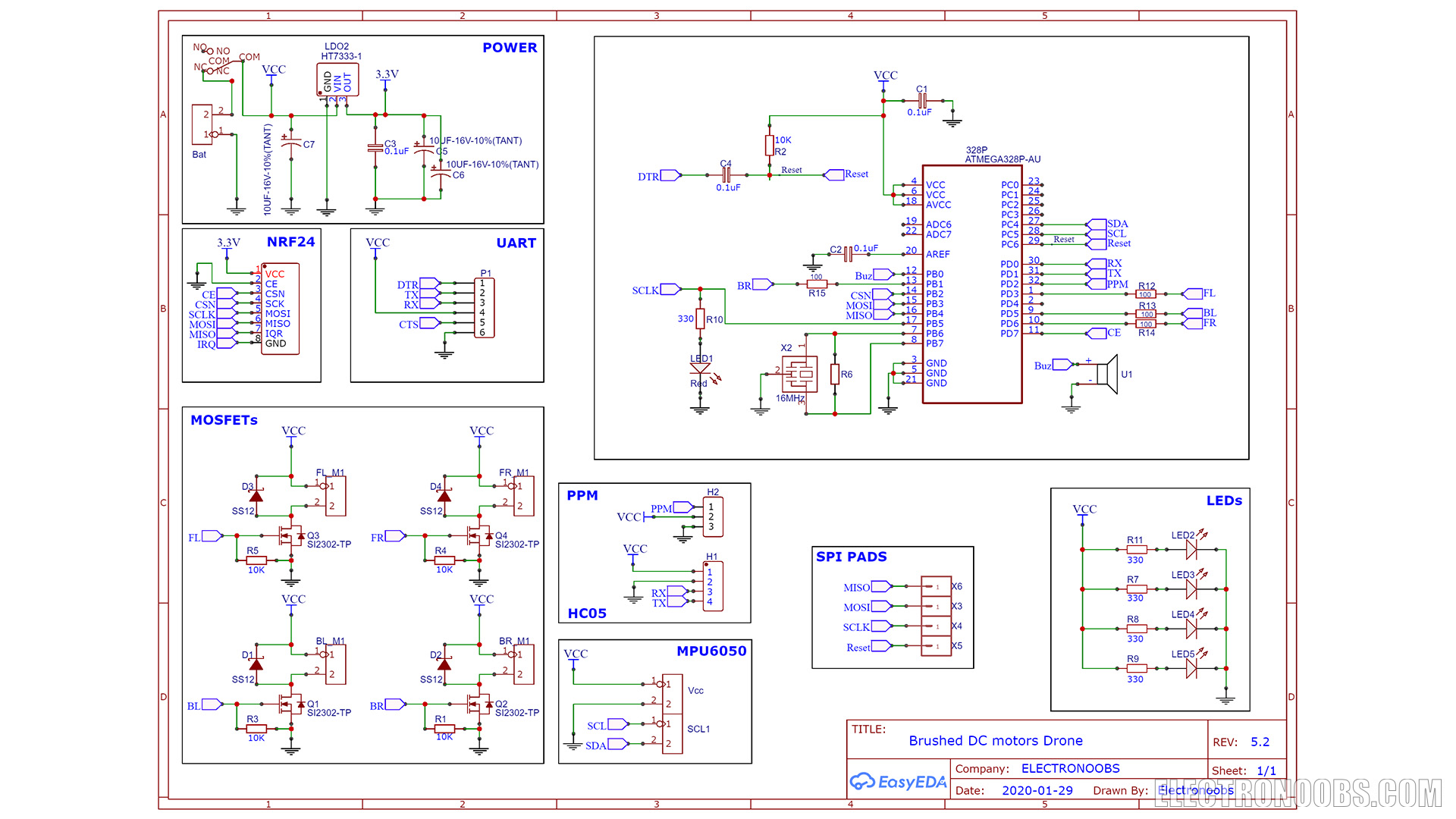
Task: Select SPI pad X5
Action: coord(936,646)
